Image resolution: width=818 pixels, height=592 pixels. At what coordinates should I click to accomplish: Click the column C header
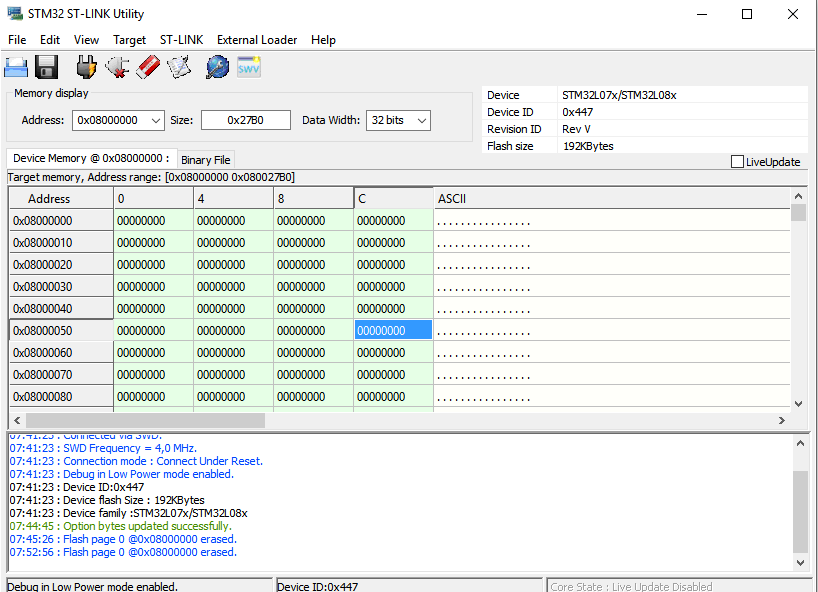coord(393,199)
